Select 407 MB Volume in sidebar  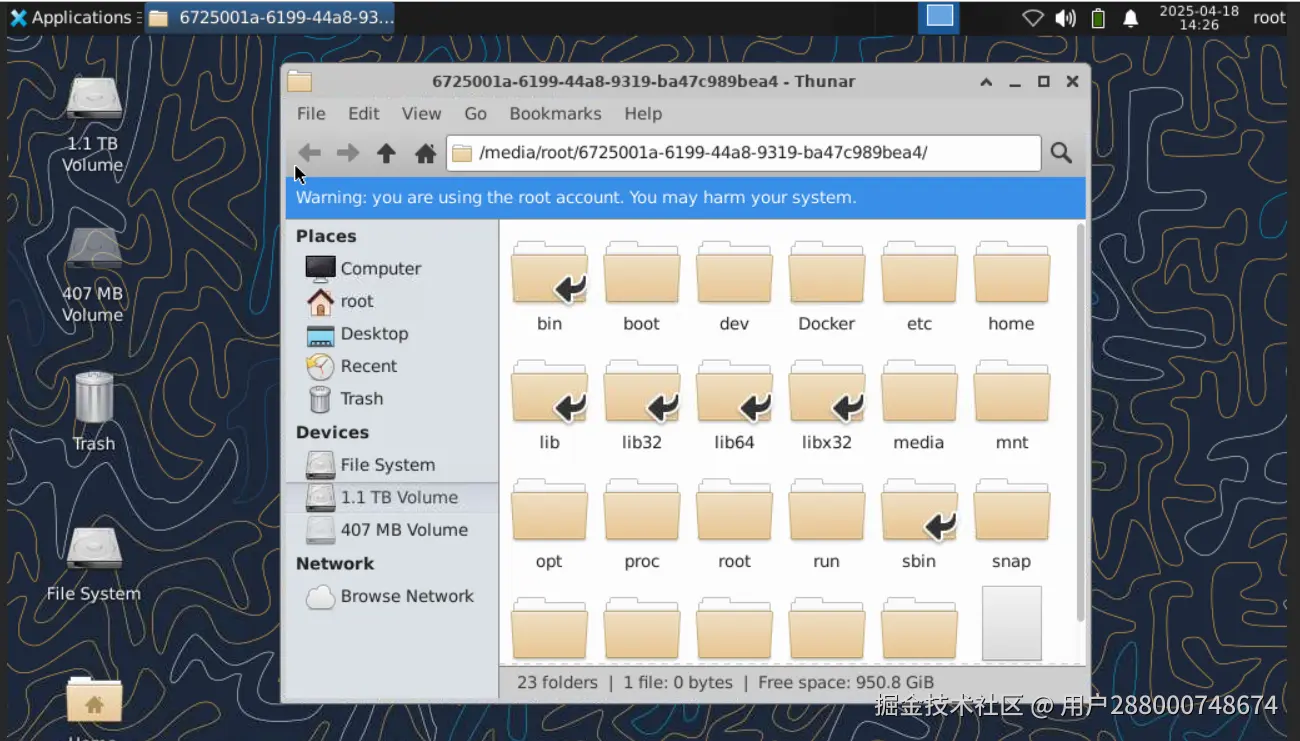tap(392, 529)
